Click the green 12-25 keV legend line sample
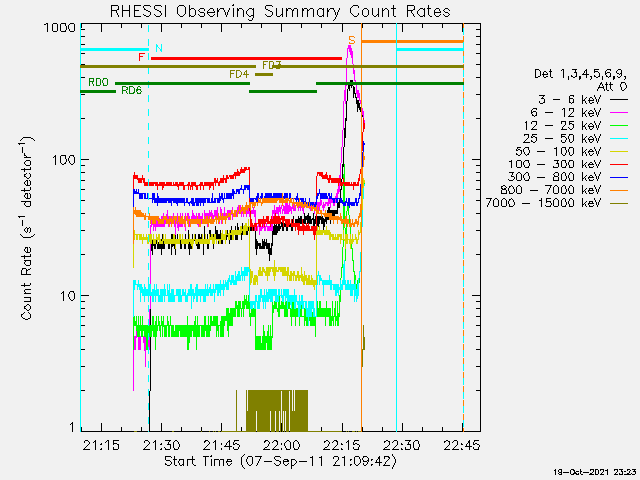Viewport: 640px width, 480px height. [x=619, y=126]
